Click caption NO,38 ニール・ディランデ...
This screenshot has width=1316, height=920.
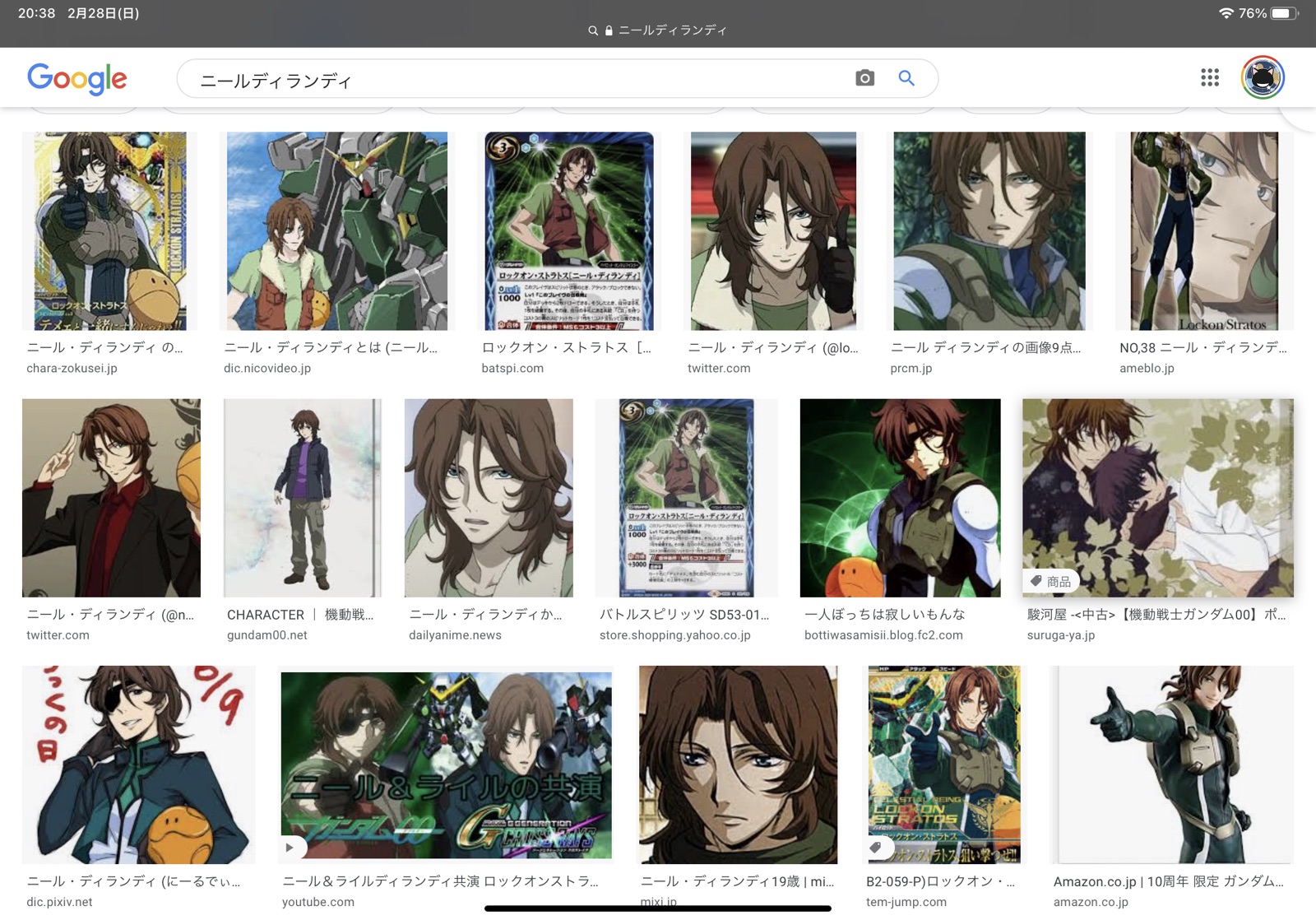[1203, 347]
